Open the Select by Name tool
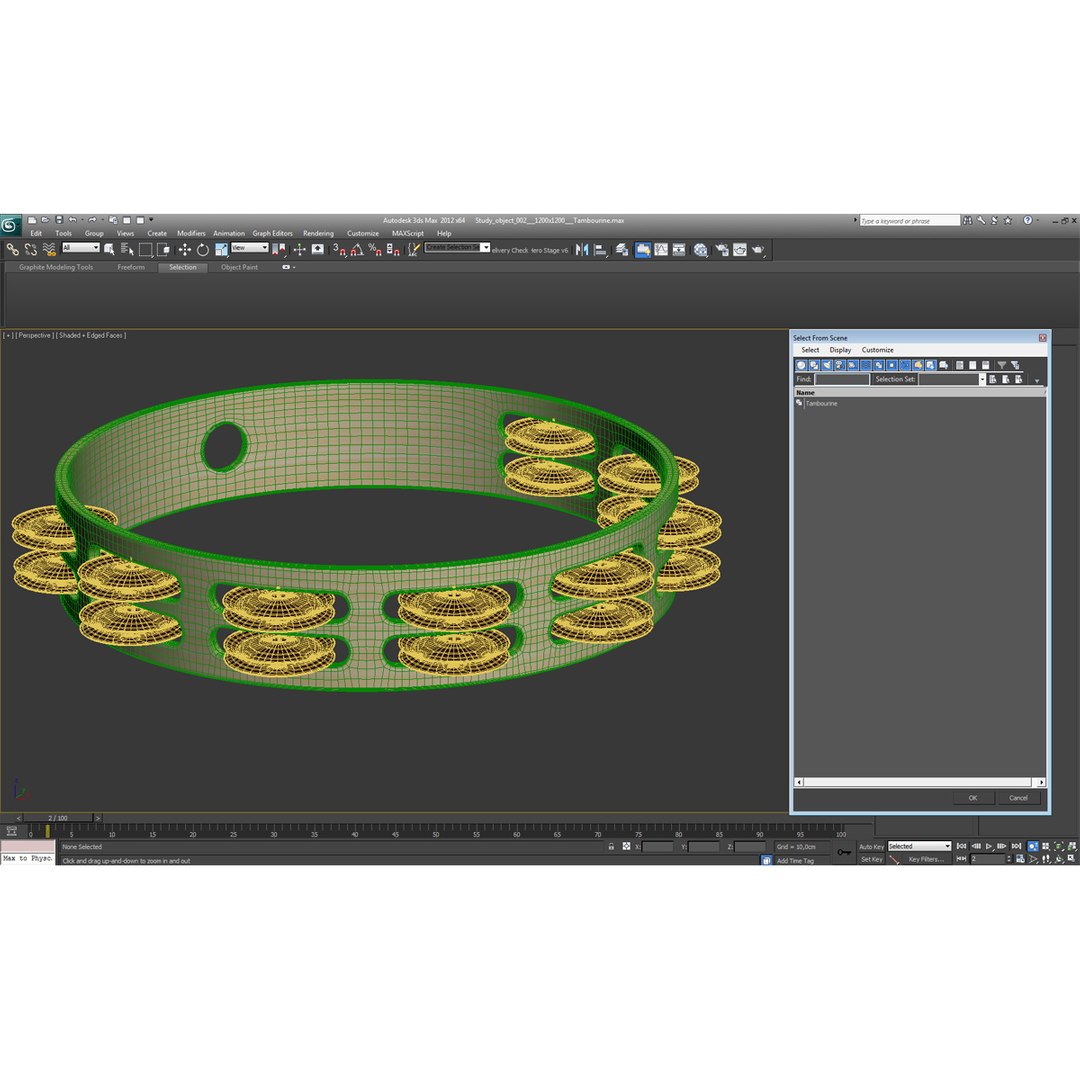Image resolution: width=1080 pixels, height=1080 pixels. click(x=127, y=249)
